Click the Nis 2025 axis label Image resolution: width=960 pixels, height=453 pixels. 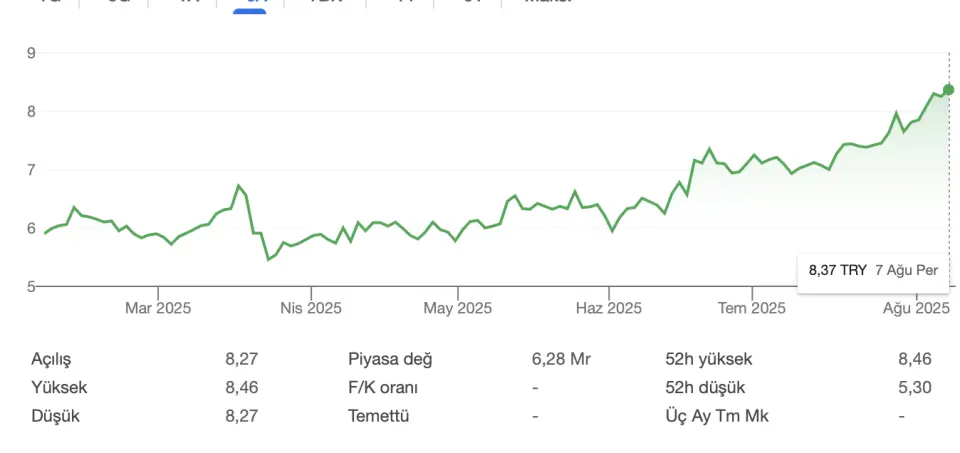pos(311,308)
